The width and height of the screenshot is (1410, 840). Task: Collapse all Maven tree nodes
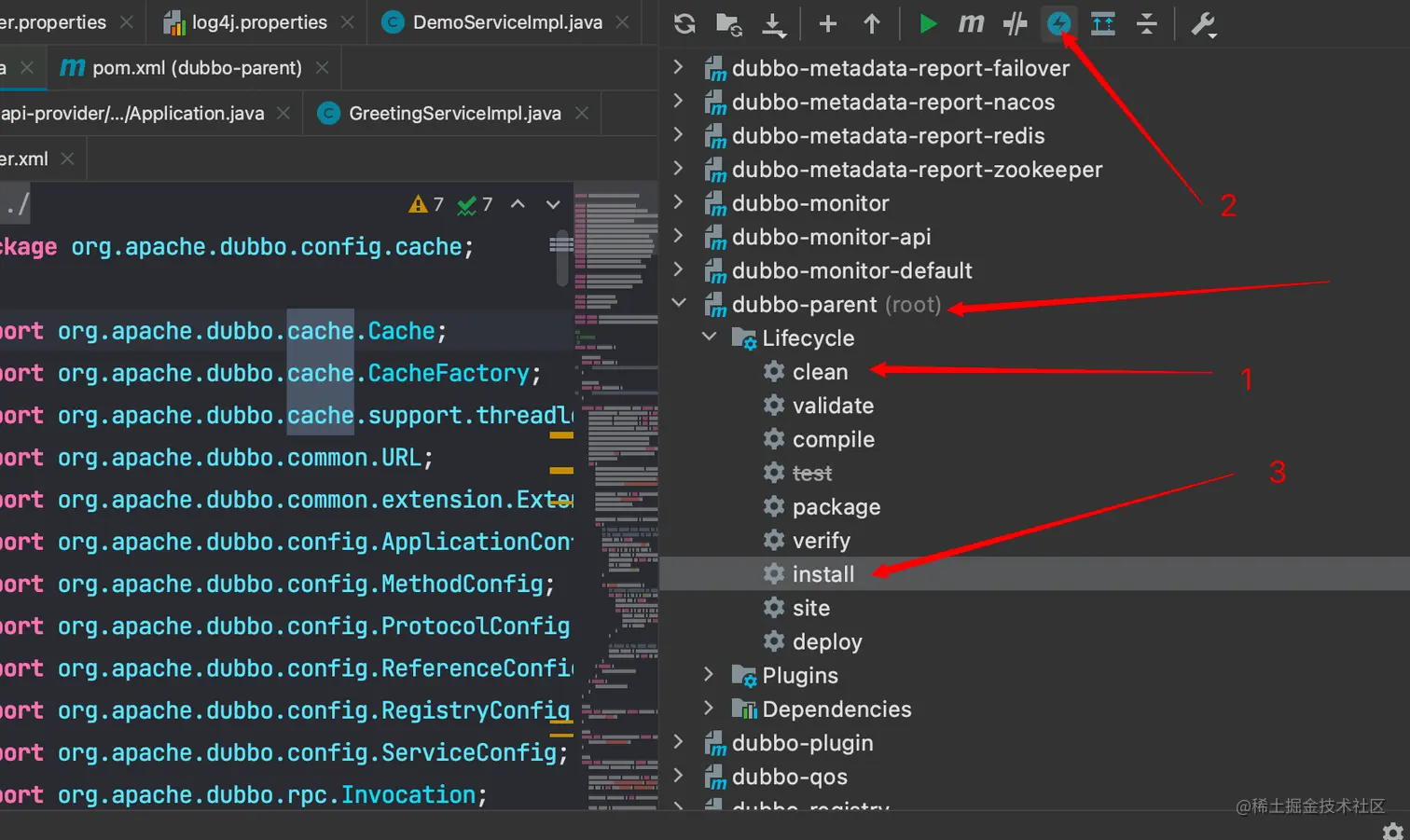[1147, 23]
